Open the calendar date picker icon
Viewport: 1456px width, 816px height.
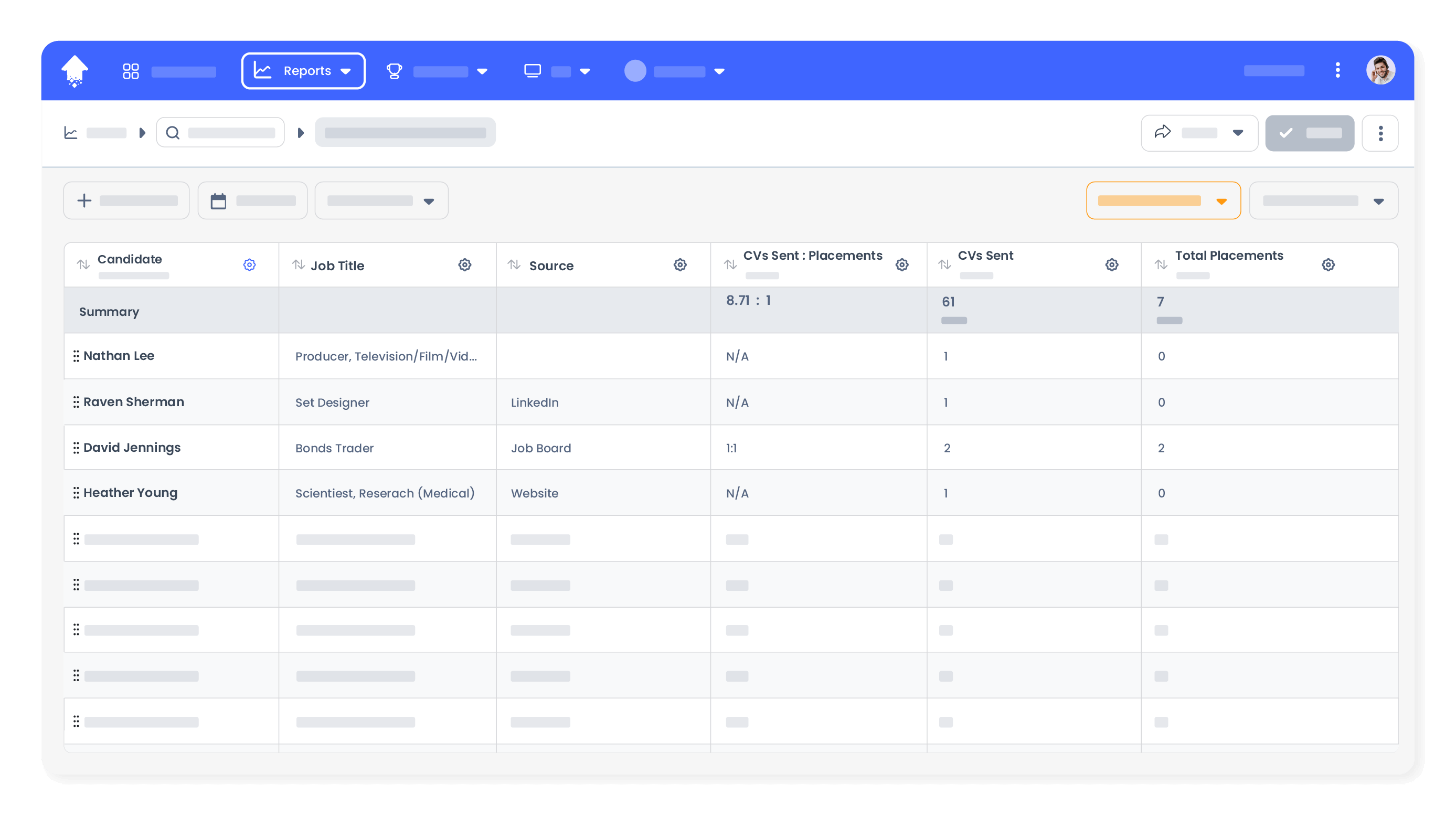(219, 200)
